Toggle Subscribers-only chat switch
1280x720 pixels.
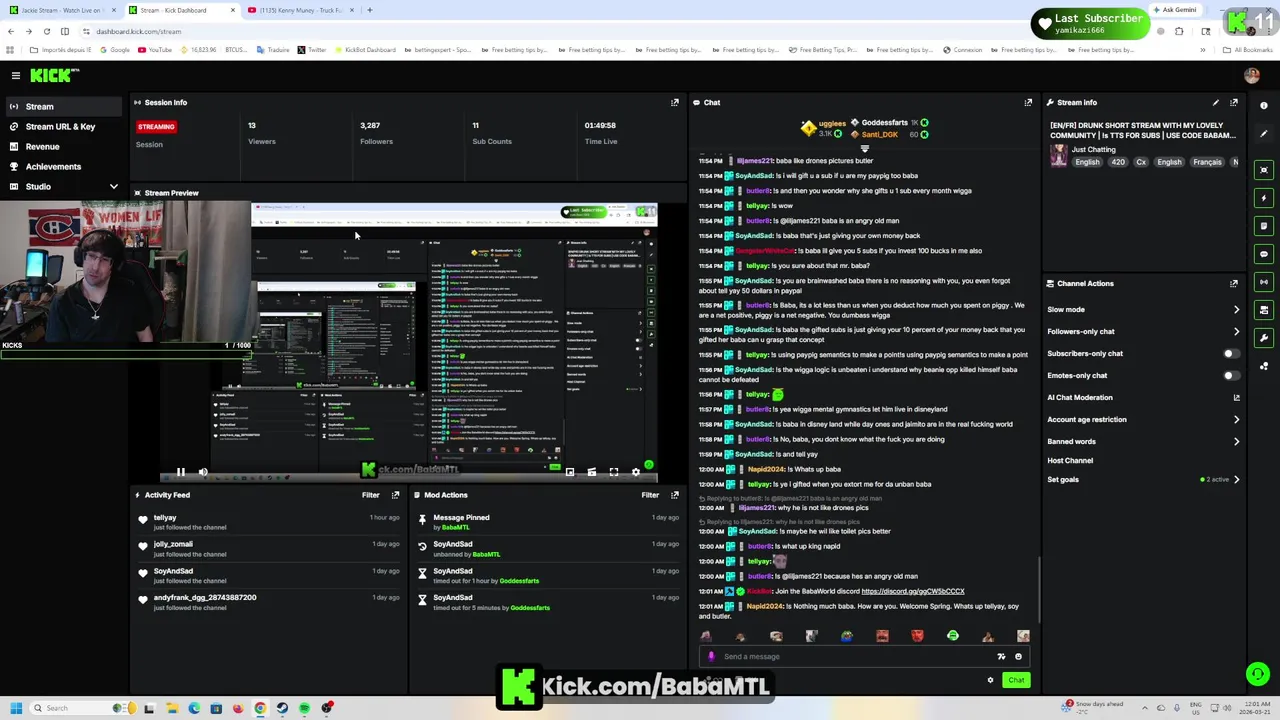(1231, 353)
